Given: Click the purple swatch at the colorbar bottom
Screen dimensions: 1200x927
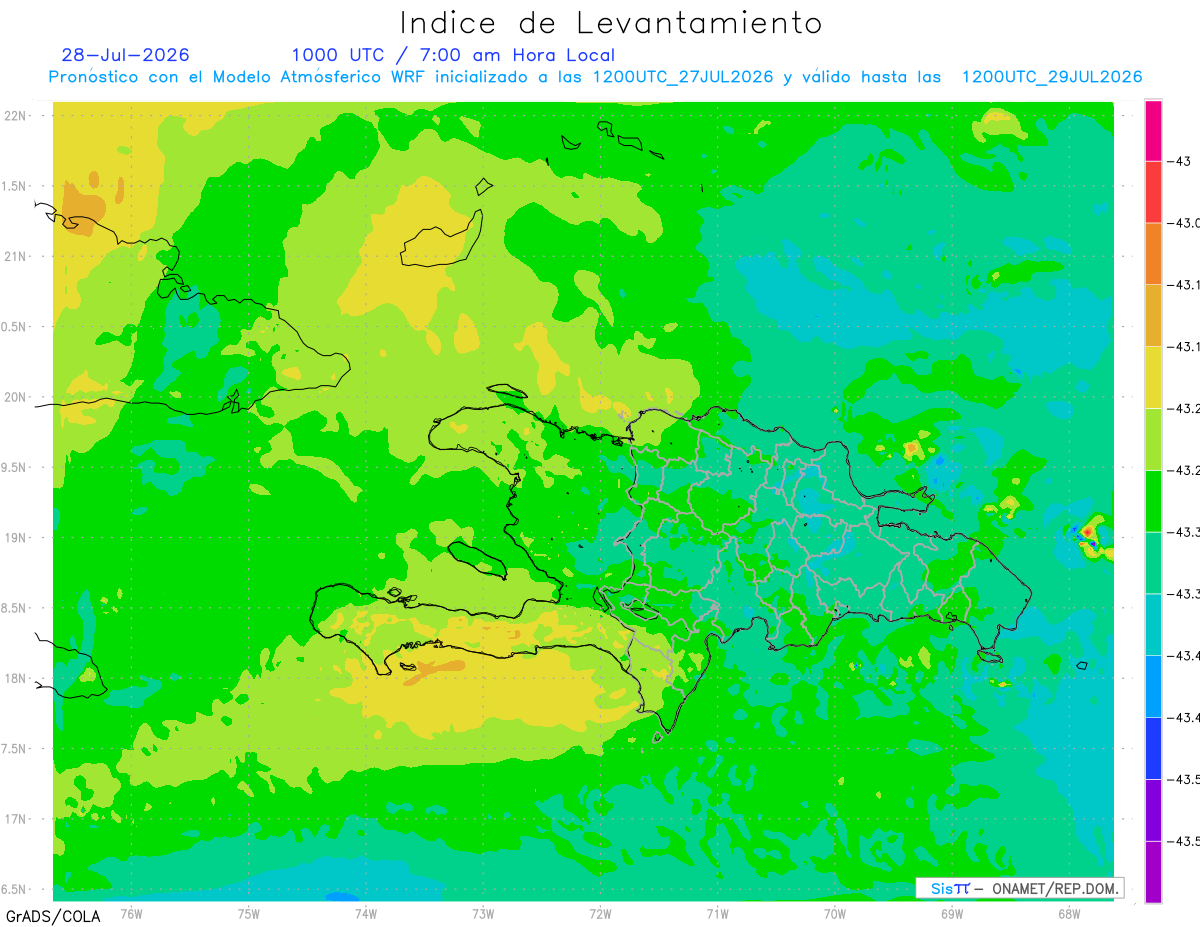Looking at the screenshot, I should 1153,871.
